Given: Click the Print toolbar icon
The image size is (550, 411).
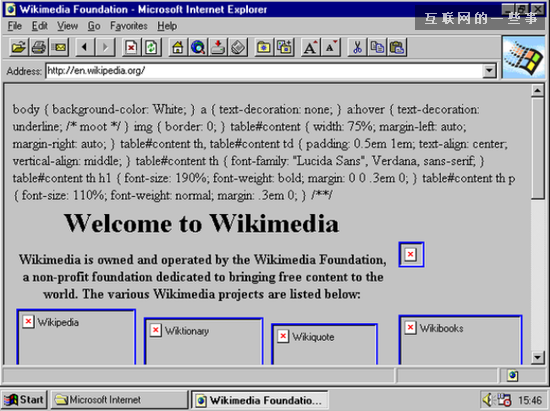Looking at the screenshot, I should coord(39,47).
